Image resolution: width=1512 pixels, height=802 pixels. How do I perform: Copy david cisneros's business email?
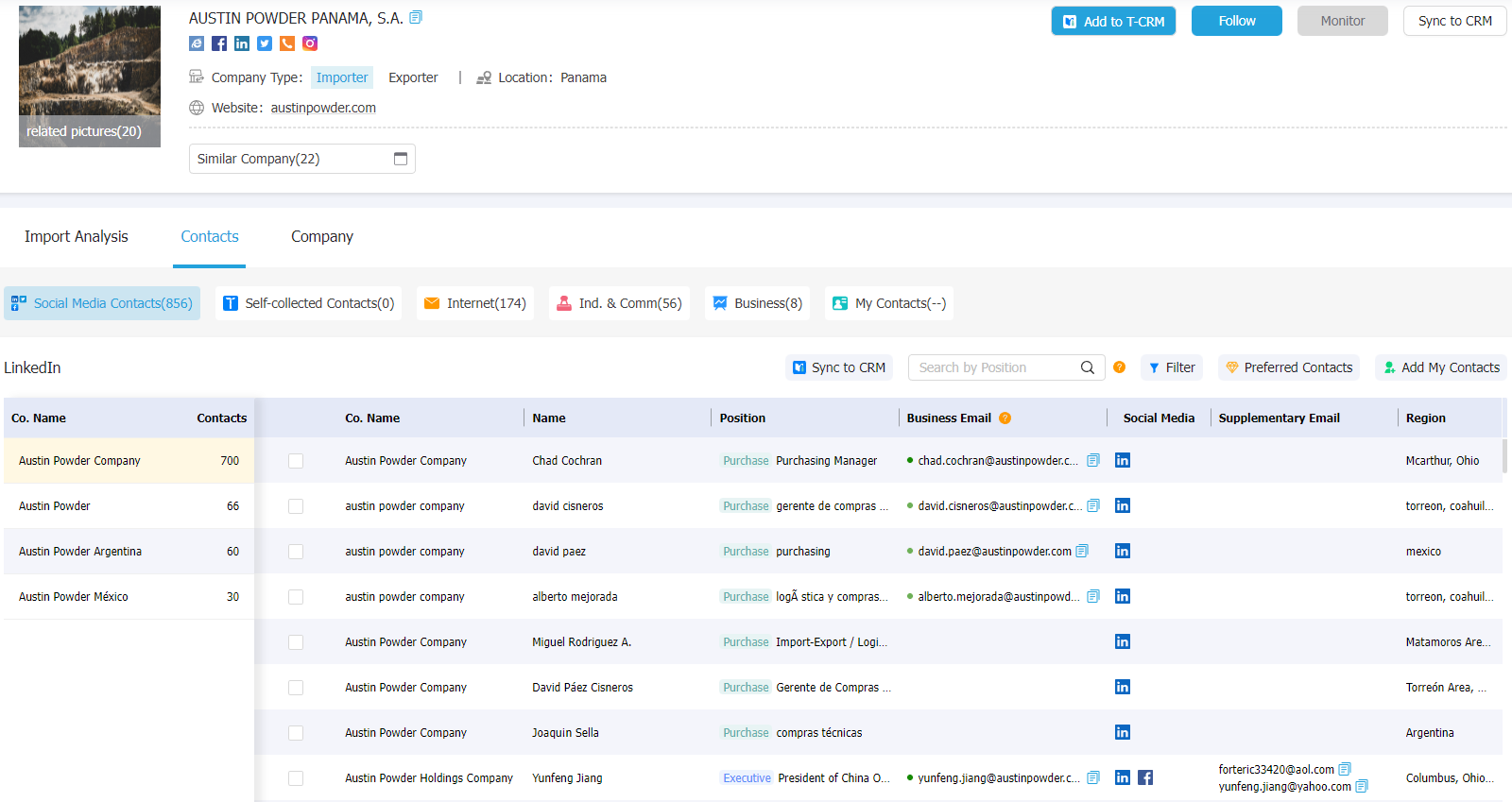(x=1093, y=505)
